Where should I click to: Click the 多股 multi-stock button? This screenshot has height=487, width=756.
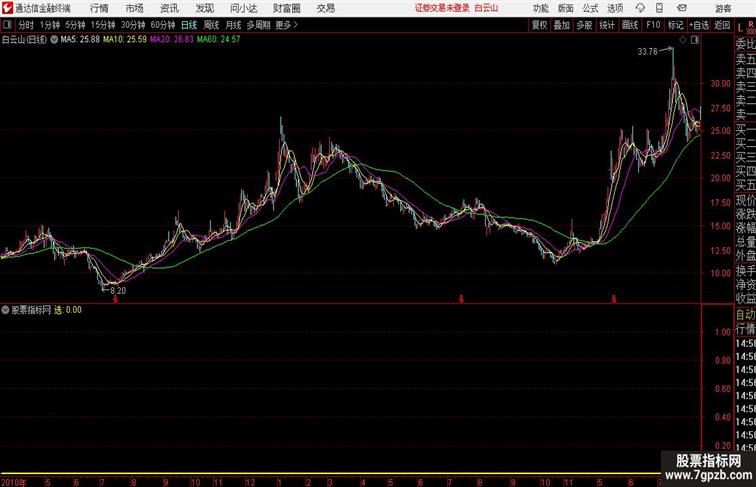coord(584,25)
